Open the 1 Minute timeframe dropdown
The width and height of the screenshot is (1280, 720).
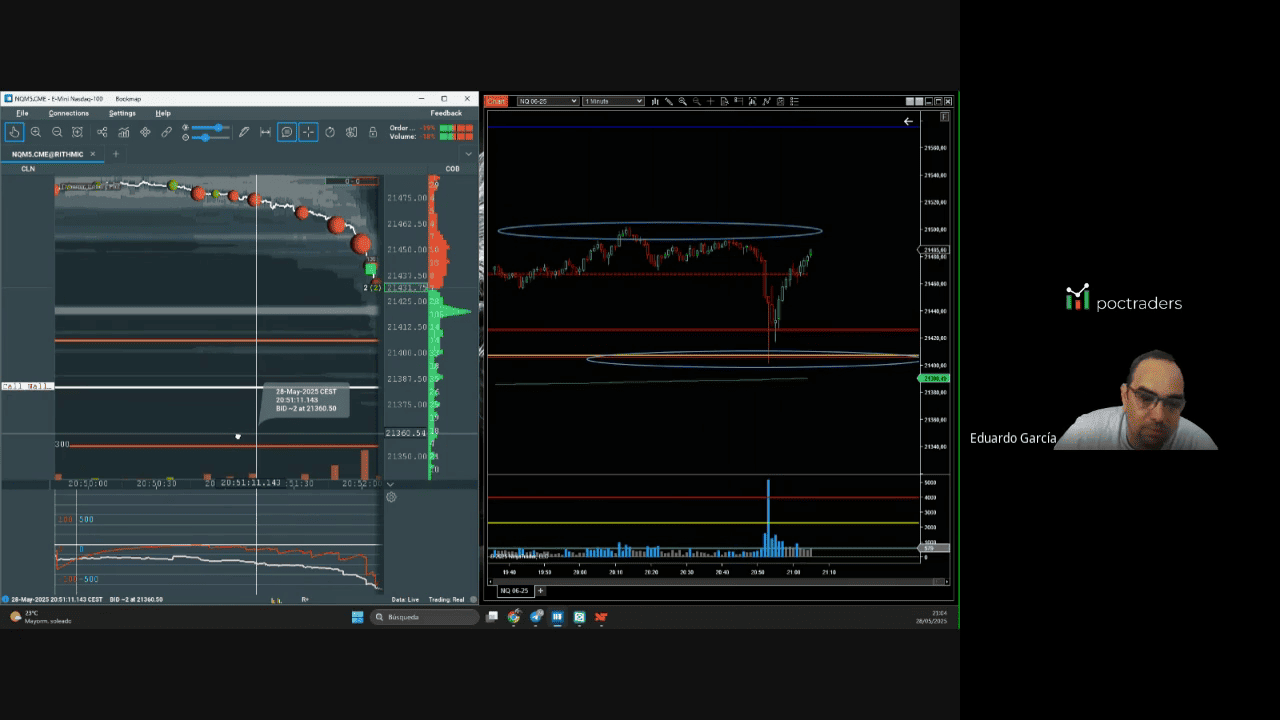pyautogui.click(x=613, y=101)
